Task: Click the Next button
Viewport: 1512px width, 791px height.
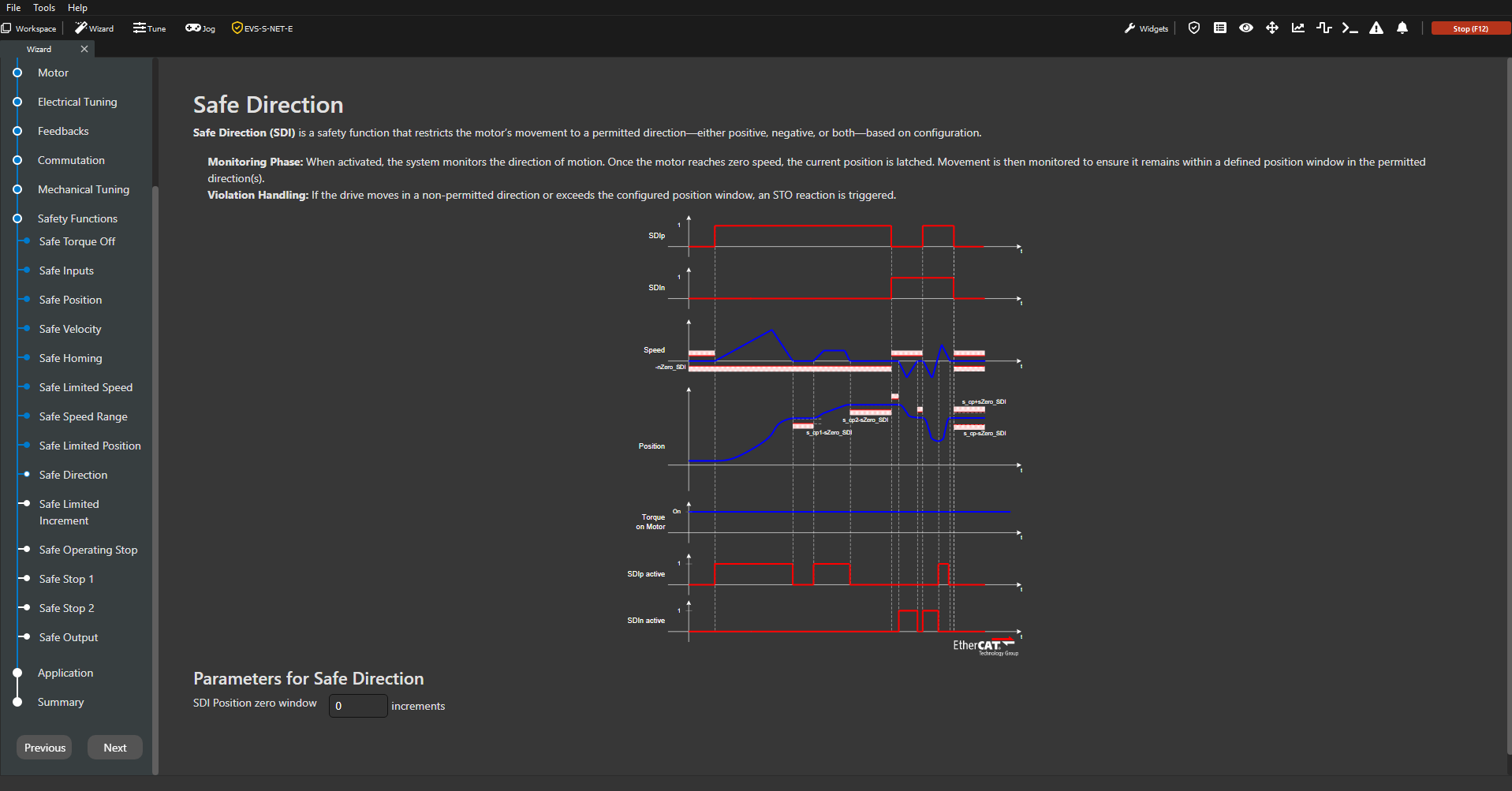Action: [x=115, y=748]
